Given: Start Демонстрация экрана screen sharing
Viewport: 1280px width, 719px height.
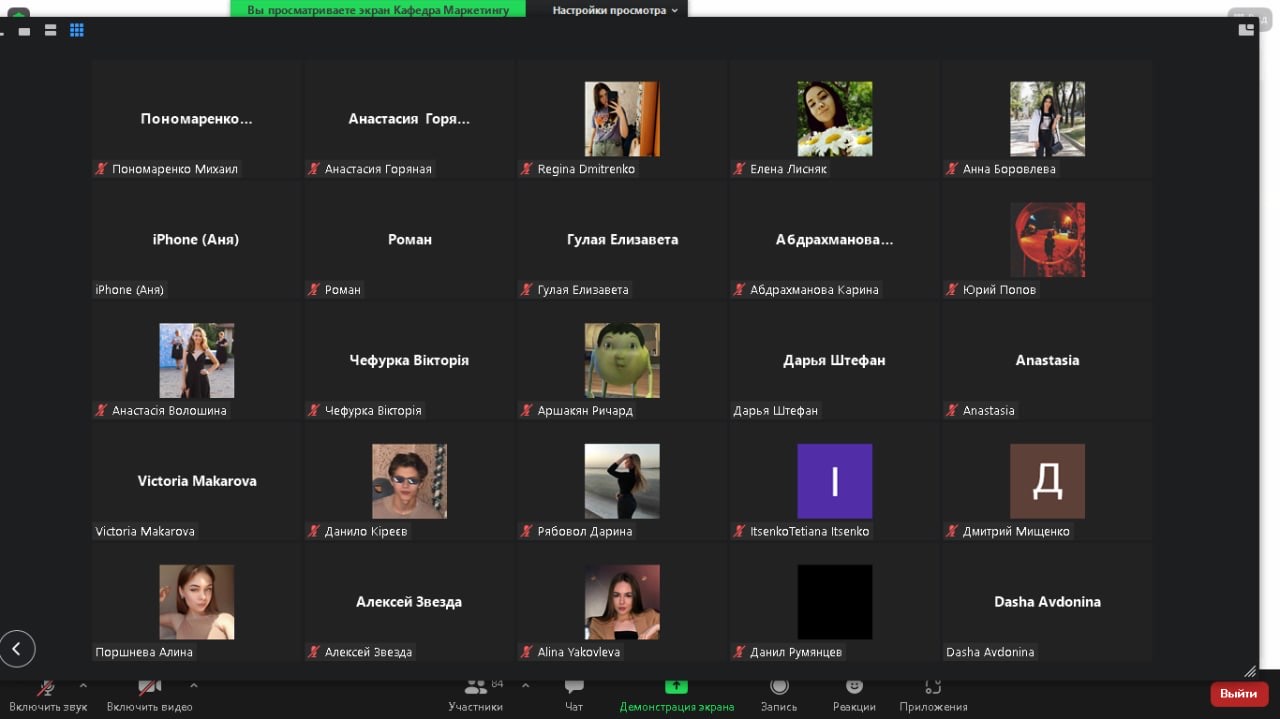Looking at the screenshot, I should point(677,695).
